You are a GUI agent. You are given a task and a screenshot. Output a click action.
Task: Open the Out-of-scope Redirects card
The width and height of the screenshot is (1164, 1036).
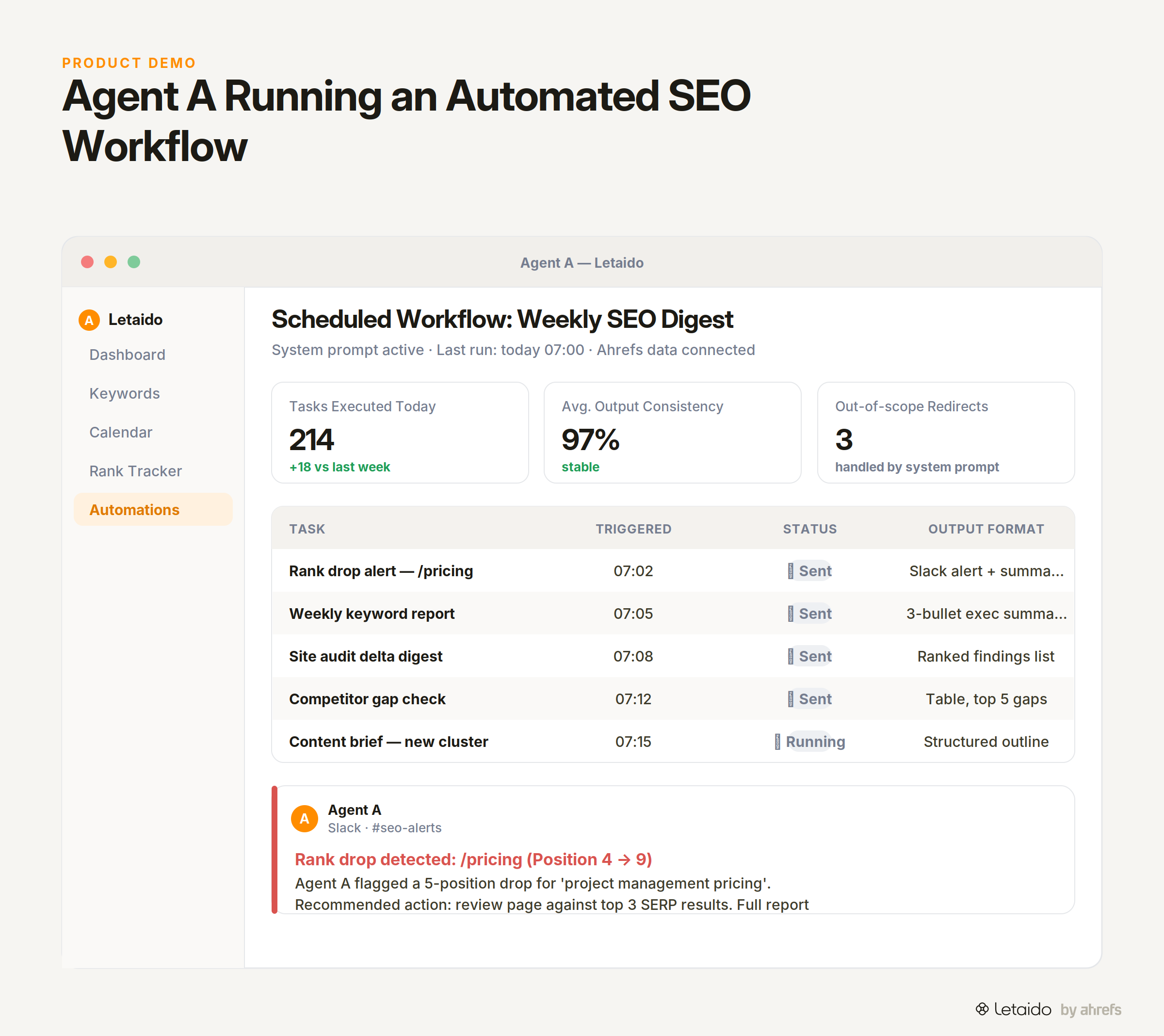click(946, 433)
